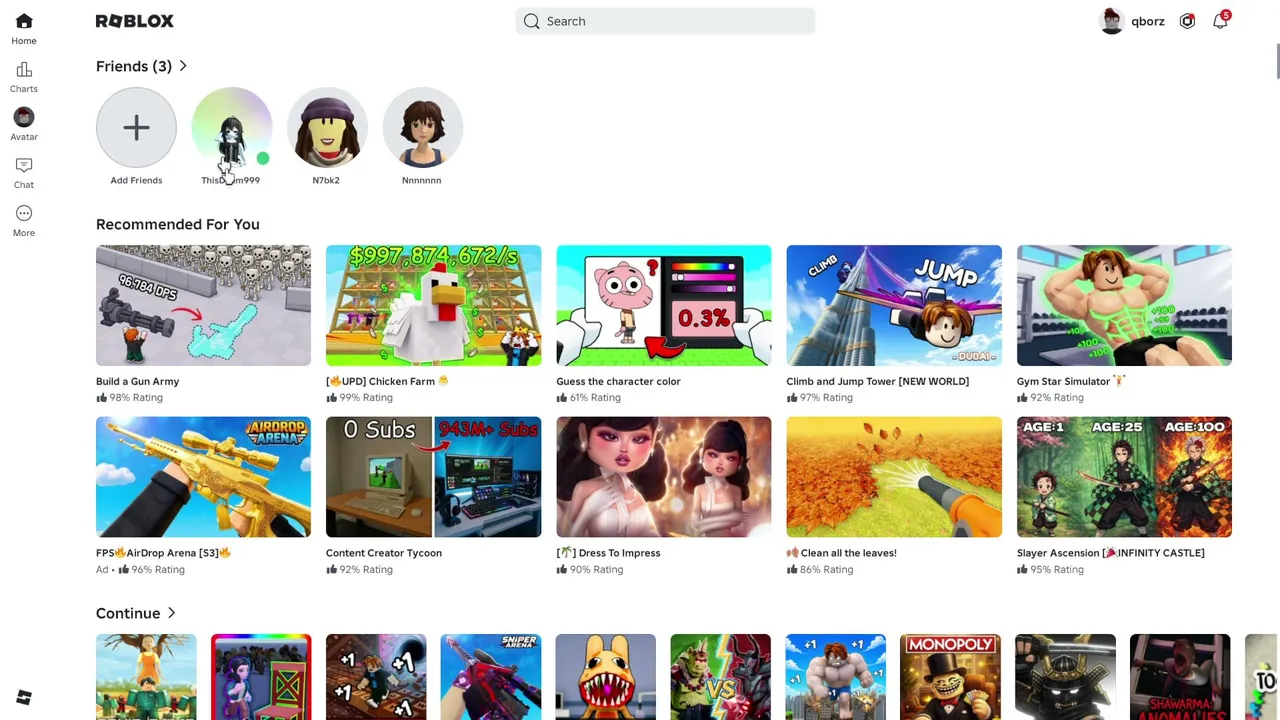
Task: Open the dark icon at the sidebar bottom
Action: [x=24, y=697]
